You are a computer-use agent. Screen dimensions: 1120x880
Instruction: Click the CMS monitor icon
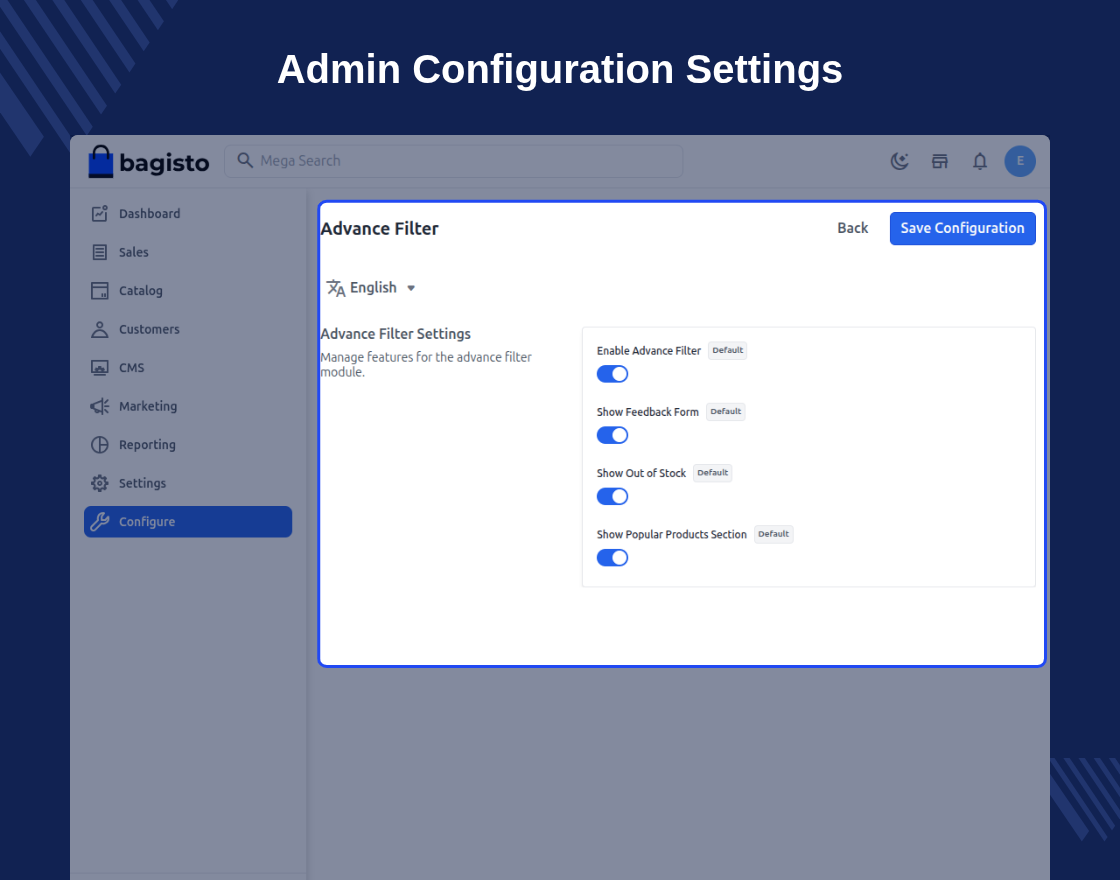pos(99,368)
